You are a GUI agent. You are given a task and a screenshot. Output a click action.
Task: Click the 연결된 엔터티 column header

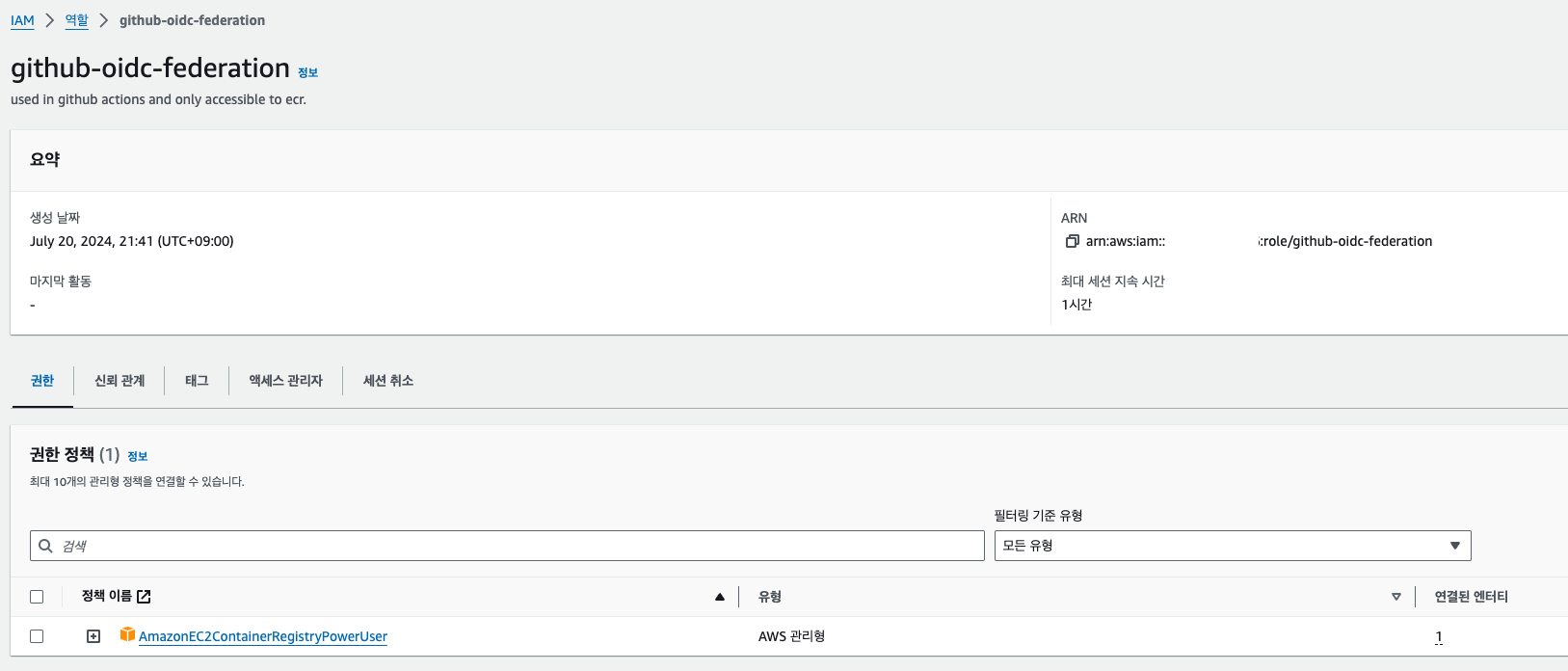[x=1471, y=597]
